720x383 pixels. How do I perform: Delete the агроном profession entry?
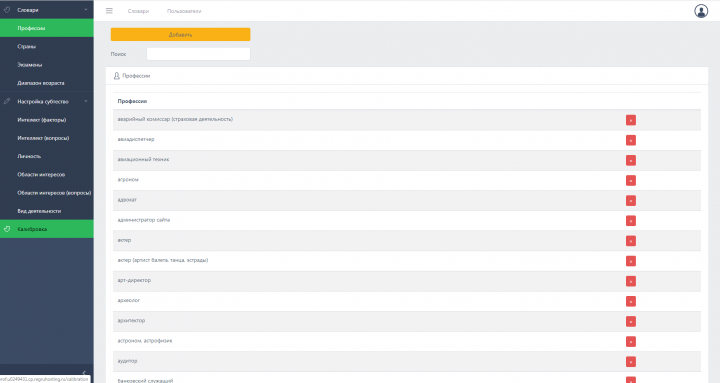click(630, 180)
